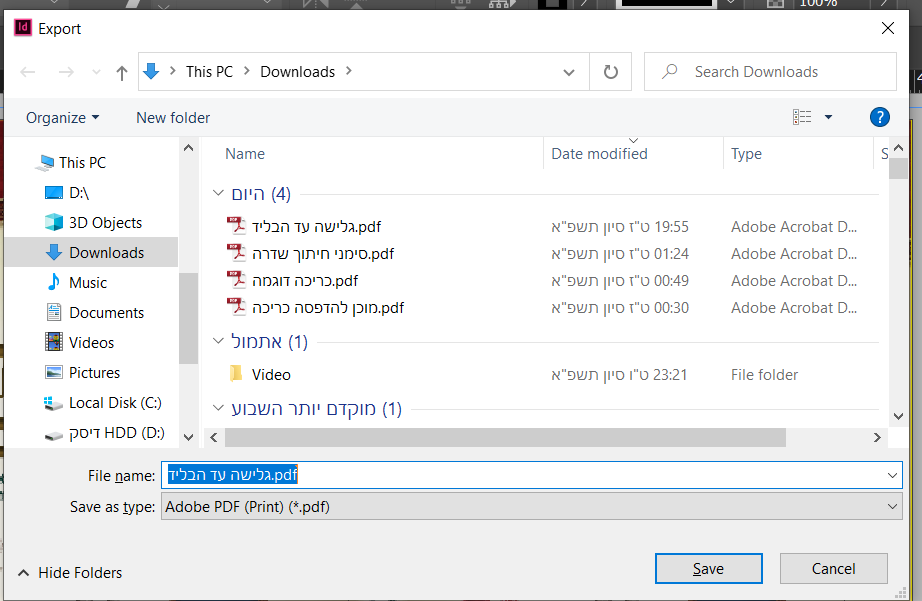Click the New folder menu item
Viewport: 922px width, 601px height.
tap(173, 117)
